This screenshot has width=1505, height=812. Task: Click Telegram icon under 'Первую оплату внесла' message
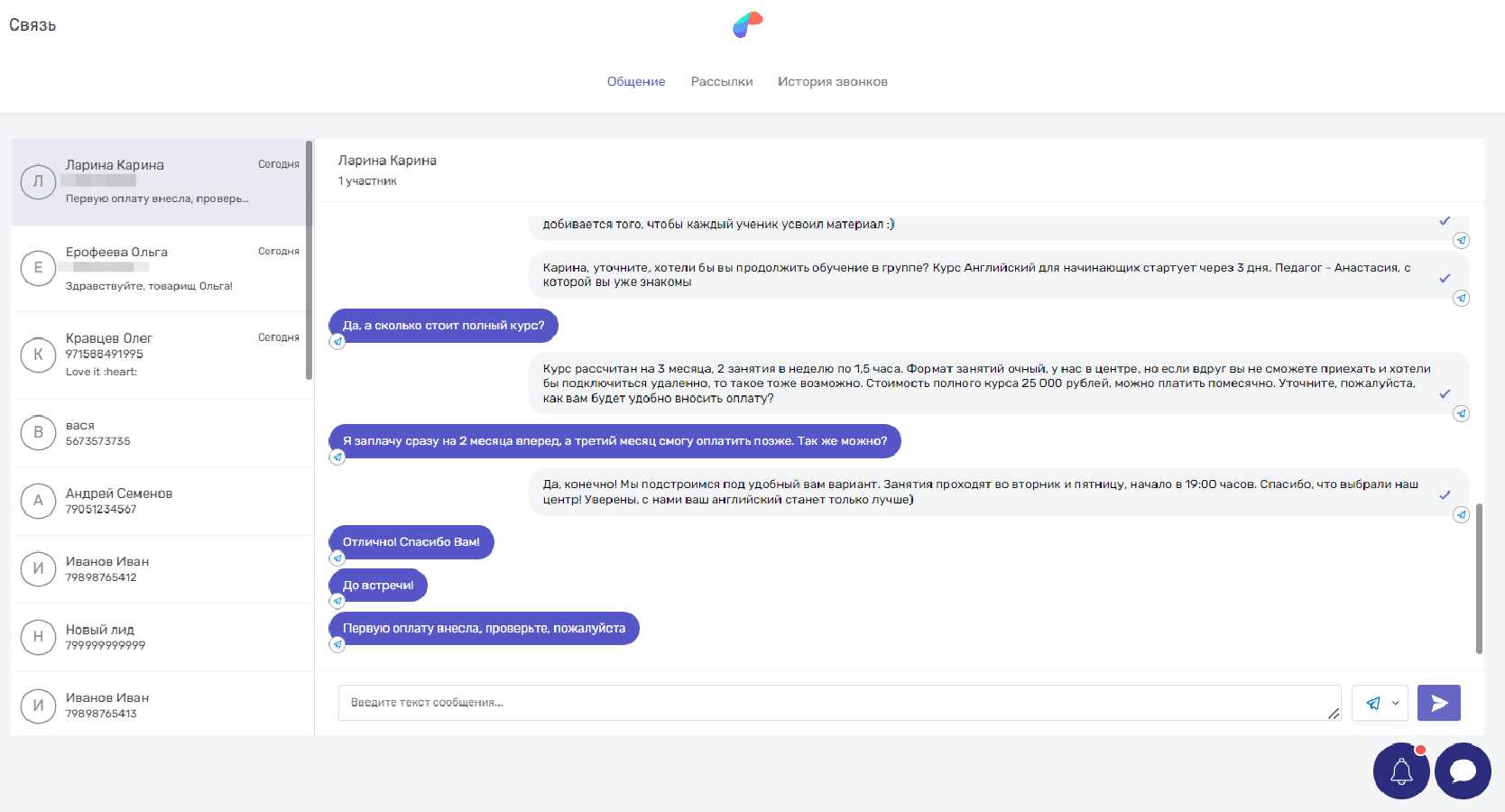[x=337, y=644]
